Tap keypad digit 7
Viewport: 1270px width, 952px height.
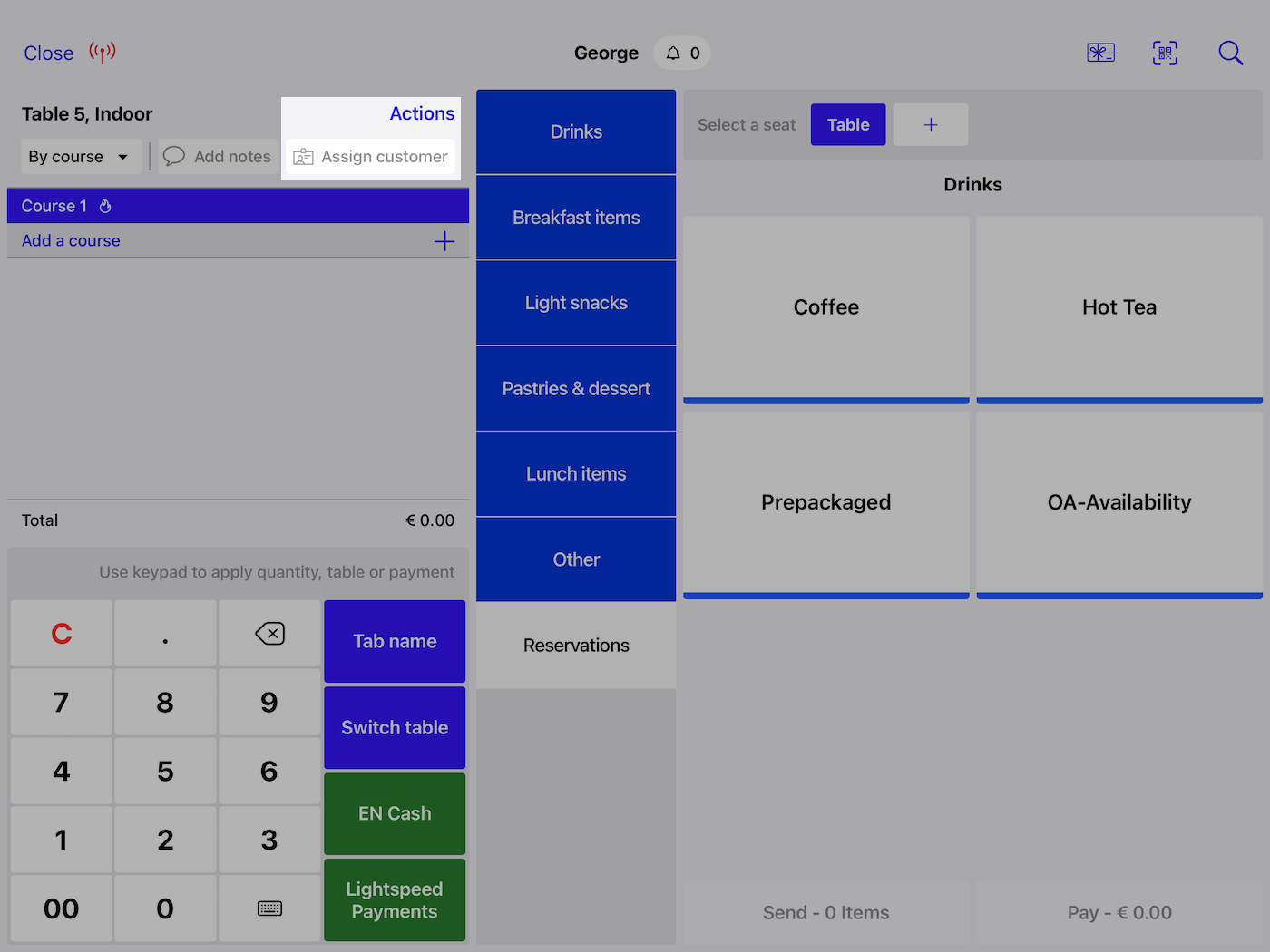pyautogui.click(x=62, y=703)
